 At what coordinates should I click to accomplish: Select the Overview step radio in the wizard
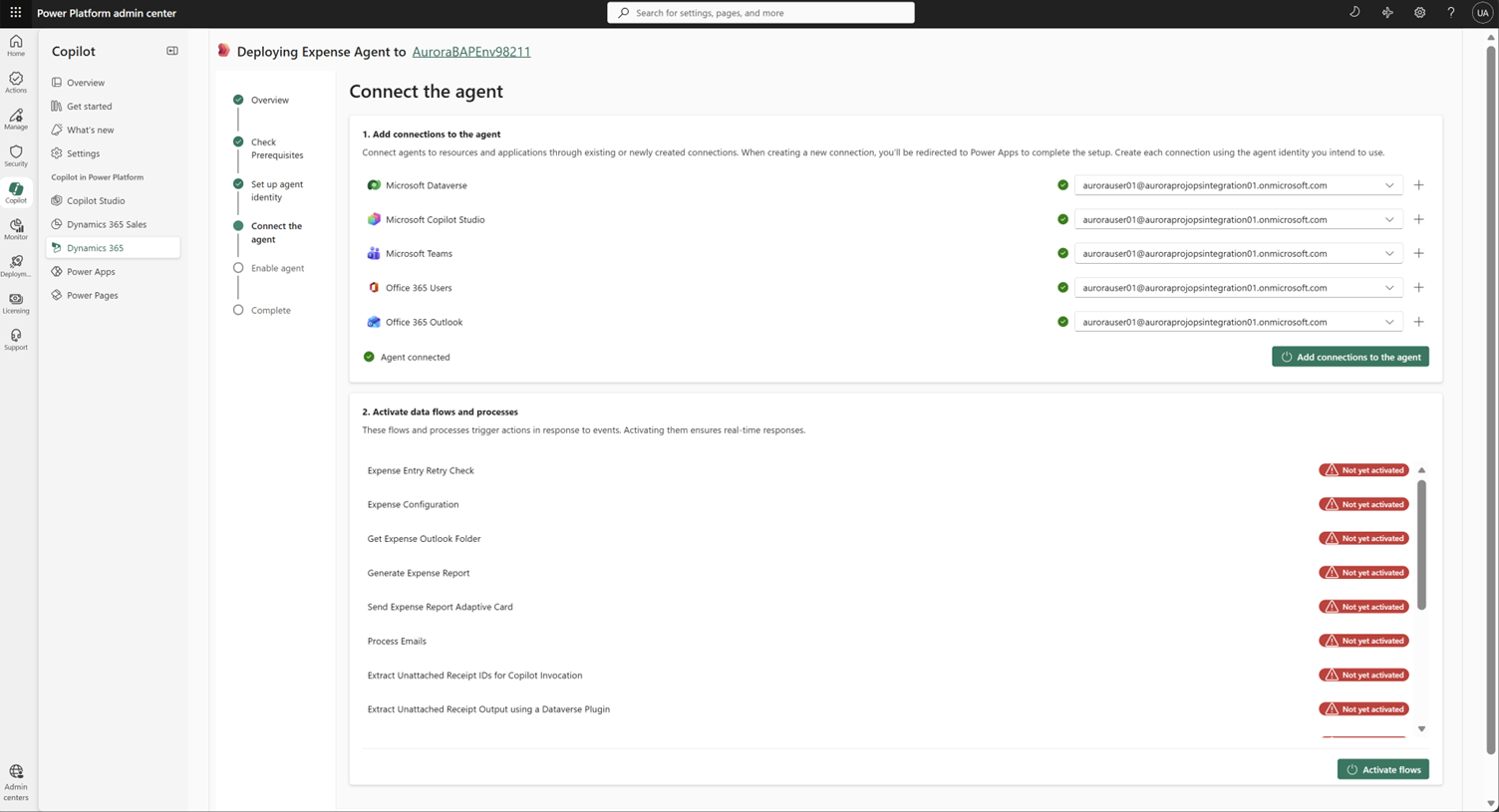238,100
